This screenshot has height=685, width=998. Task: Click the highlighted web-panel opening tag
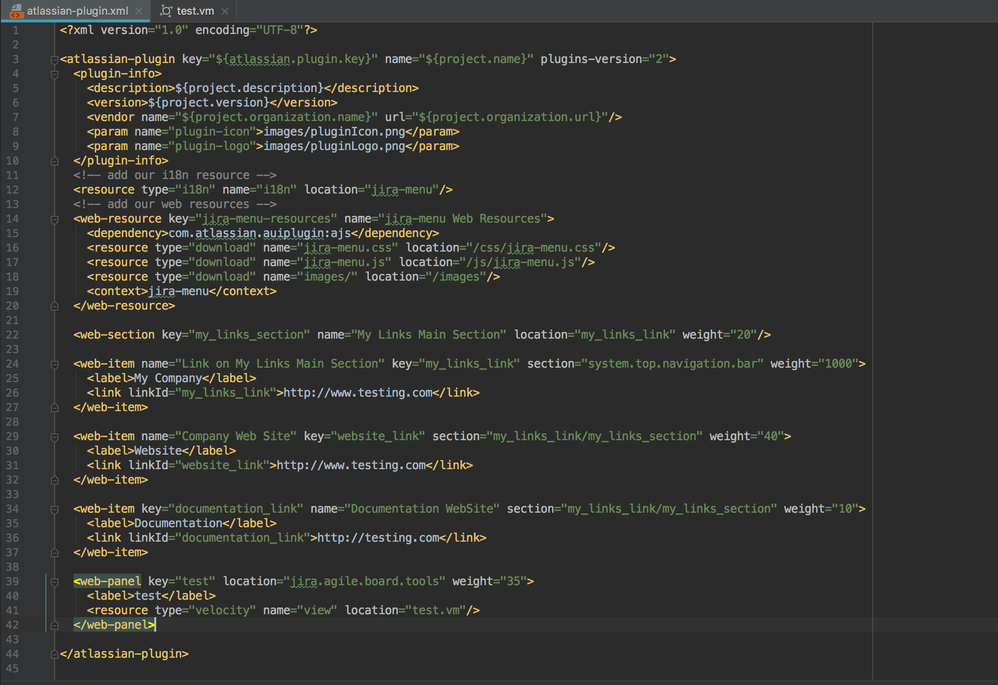coord(107,582)
